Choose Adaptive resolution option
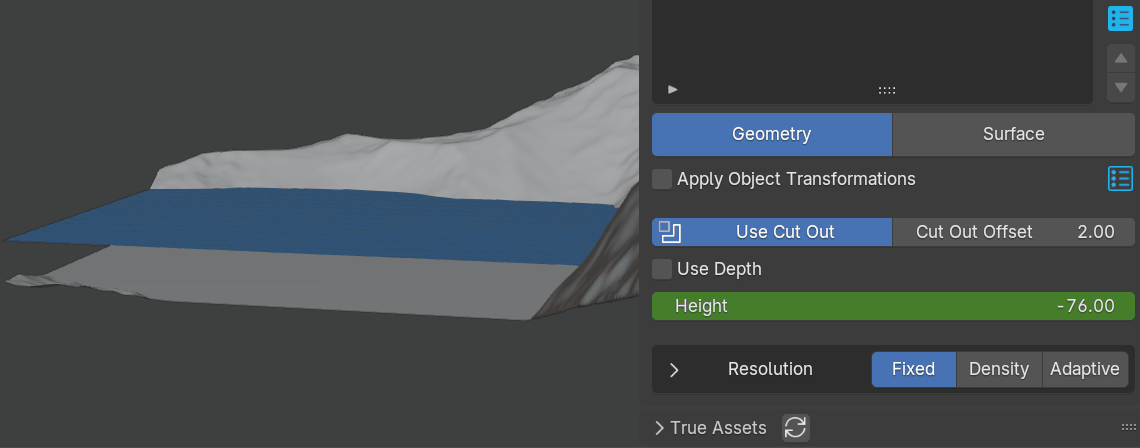Viewport: 1140px width, 448px height. tap(1084, 369)
